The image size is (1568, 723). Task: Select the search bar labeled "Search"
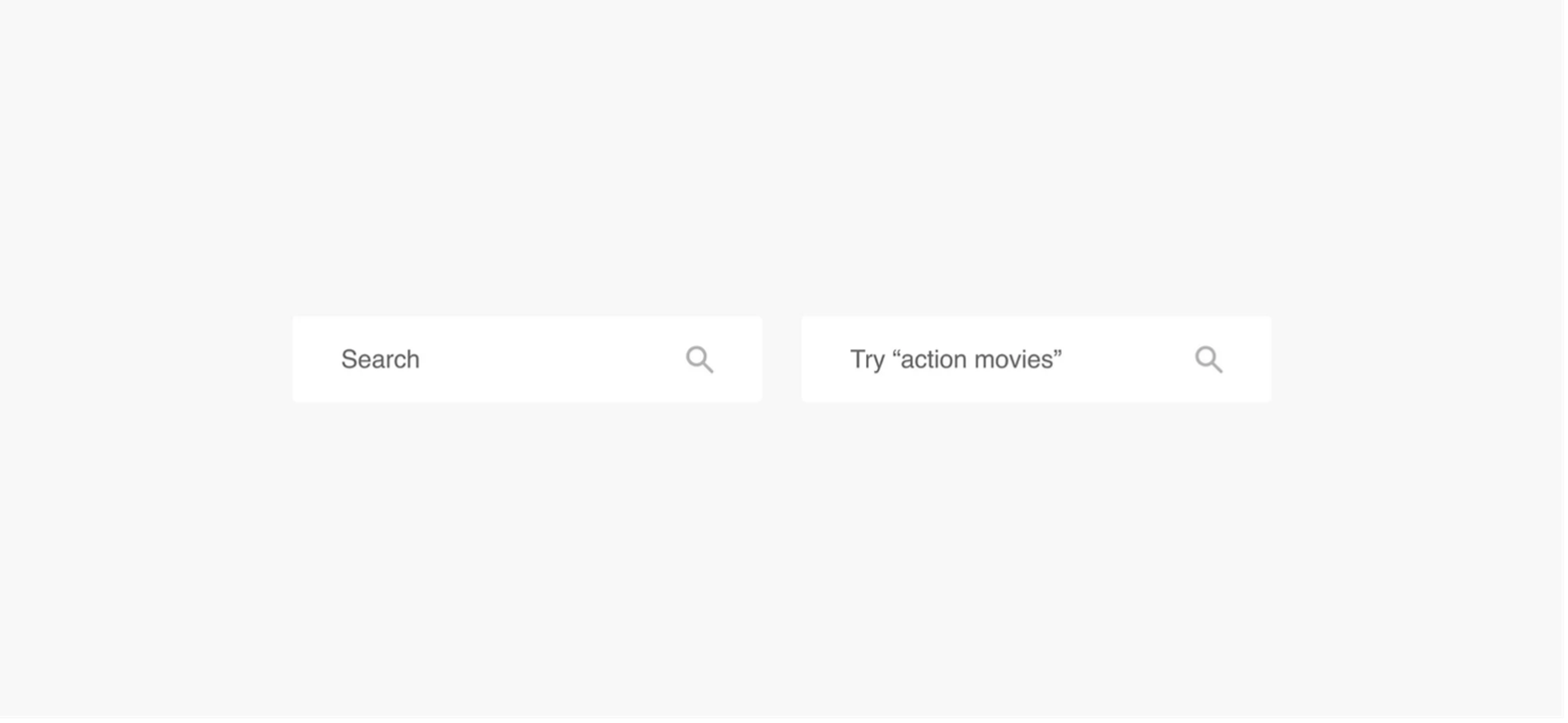tap(528, 359)
